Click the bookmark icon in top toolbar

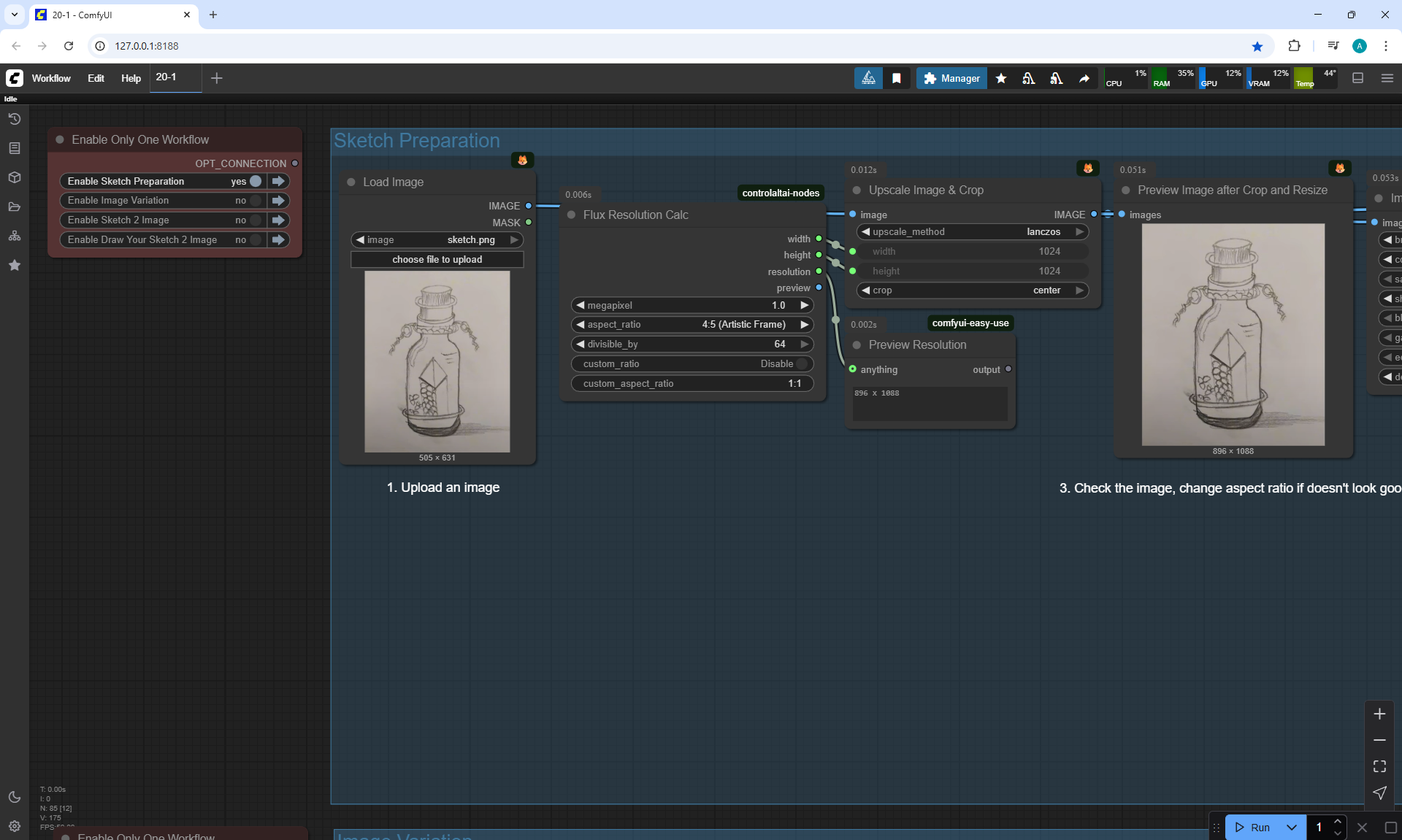pos(897,78)
